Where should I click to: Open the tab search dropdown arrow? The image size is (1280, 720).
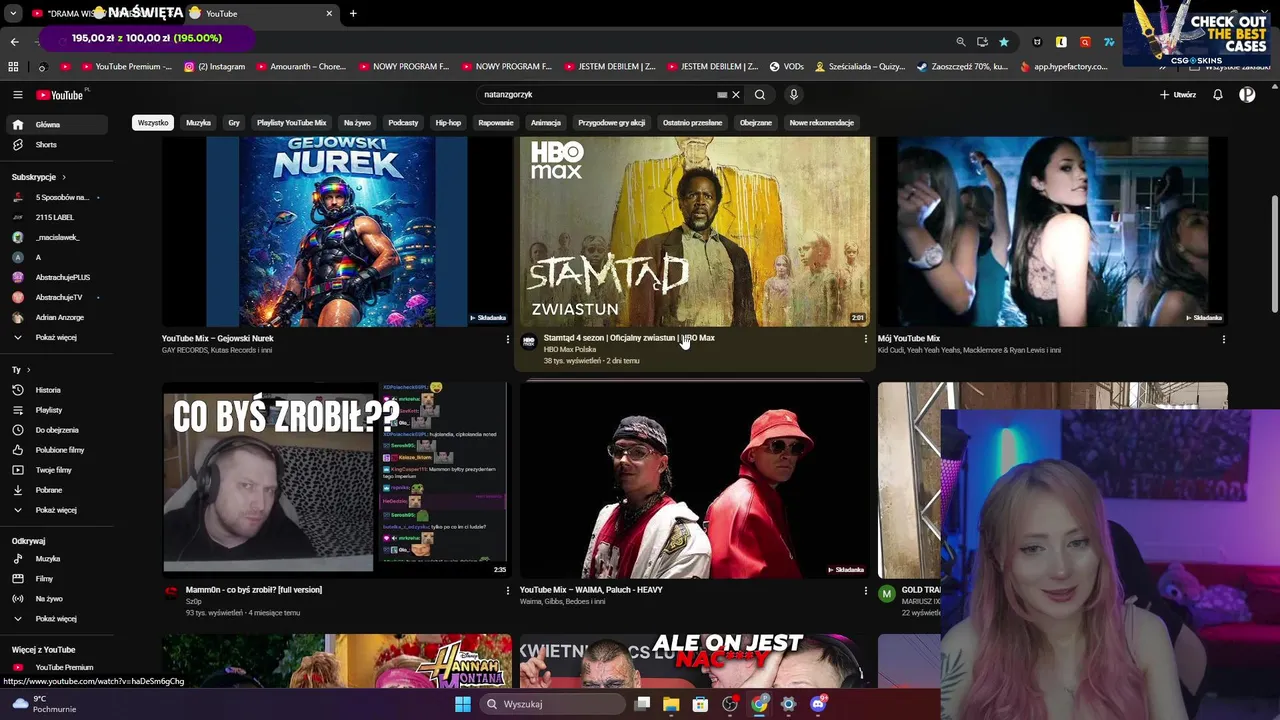[x=13, y=13]
